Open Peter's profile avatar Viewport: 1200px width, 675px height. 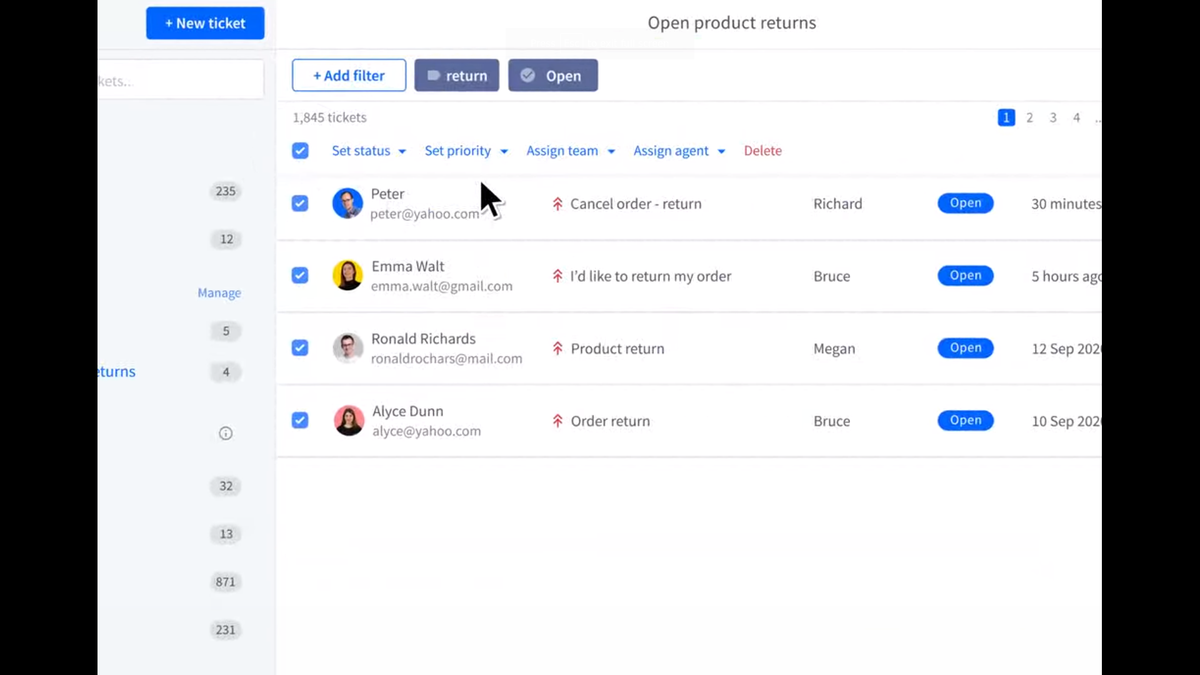point(347,203)
